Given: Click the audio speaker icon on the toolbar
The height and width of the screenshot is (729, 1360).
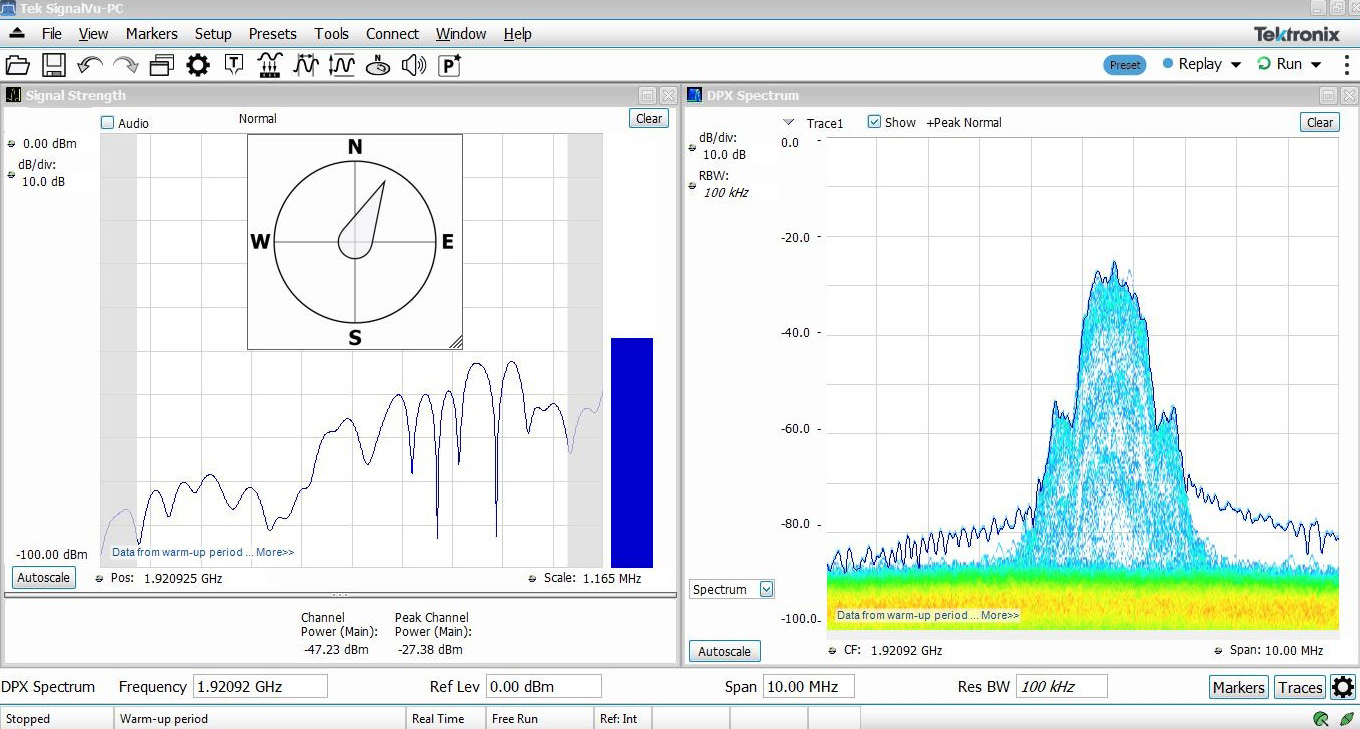Looking at the screenshot, I should (x=414, y=64).
